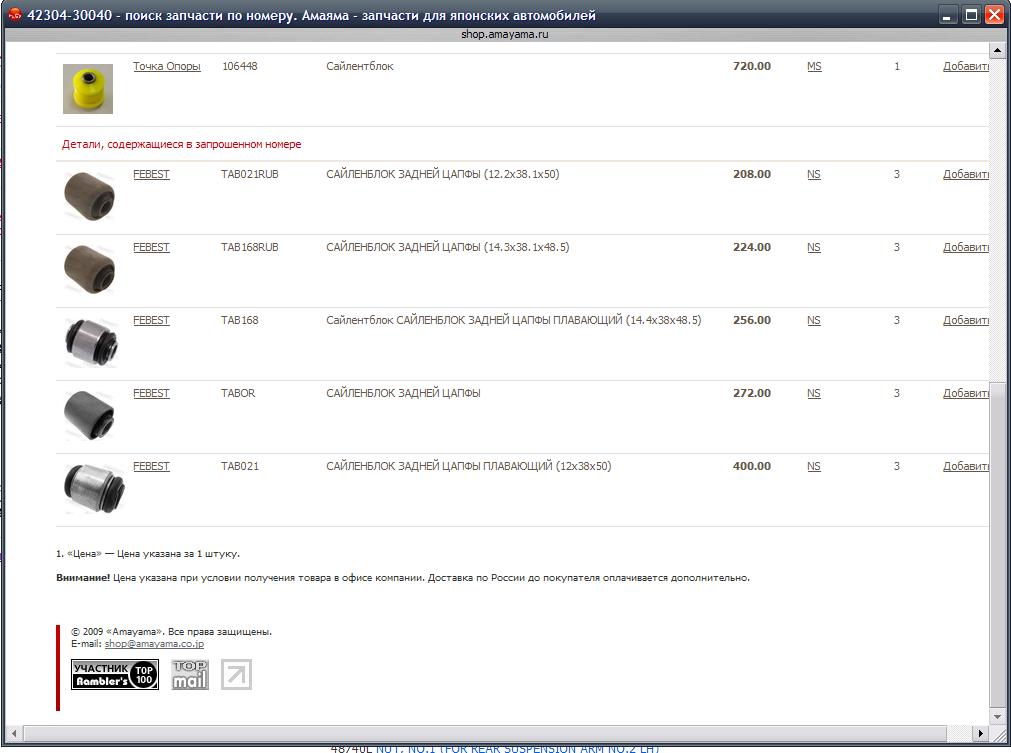Click the window favicon in the title bar
The height and width of the screenshot is (753, 1011).
(x=14, y=15)
